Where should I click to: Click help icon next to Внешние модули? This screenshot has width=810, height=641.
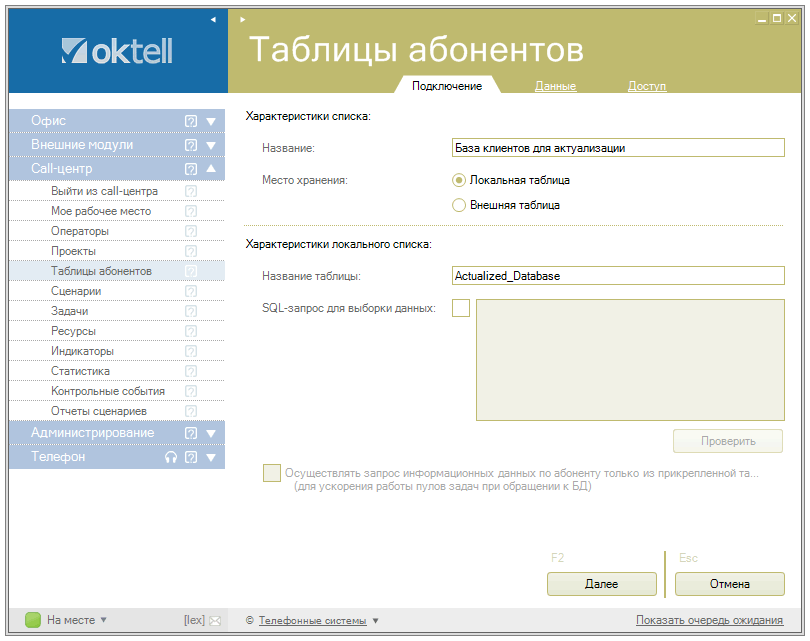[190, 145]
